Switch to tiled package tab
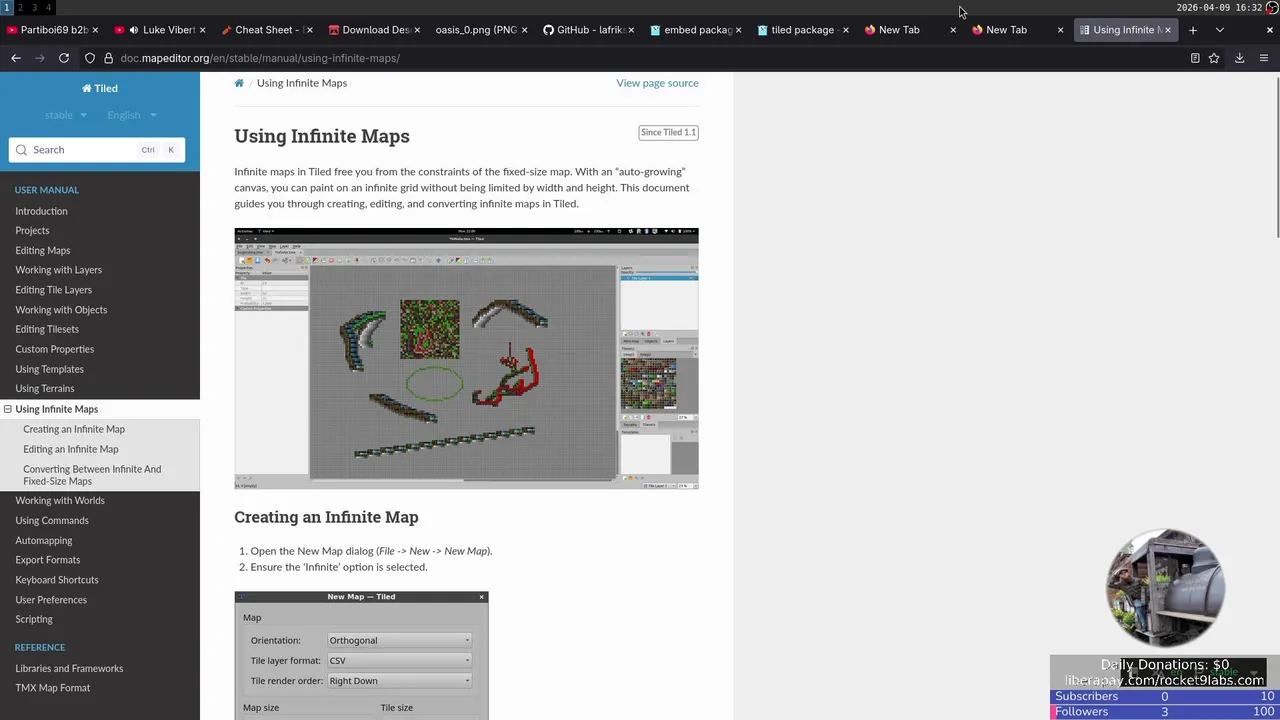 coord(800,30)
